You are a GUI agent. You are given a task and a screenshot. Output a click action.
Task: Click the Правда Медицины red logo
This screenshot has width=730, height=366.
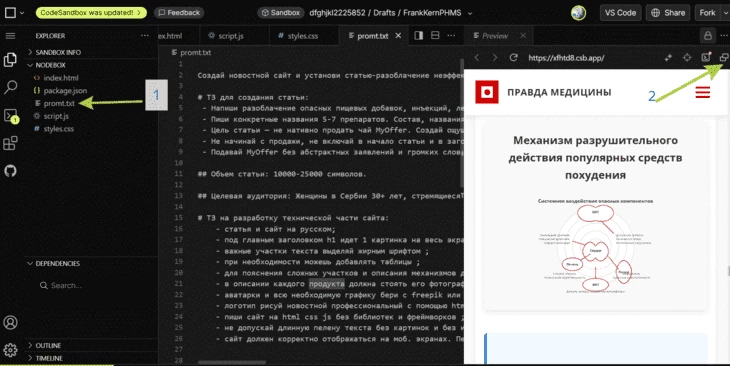coord(487,92)
